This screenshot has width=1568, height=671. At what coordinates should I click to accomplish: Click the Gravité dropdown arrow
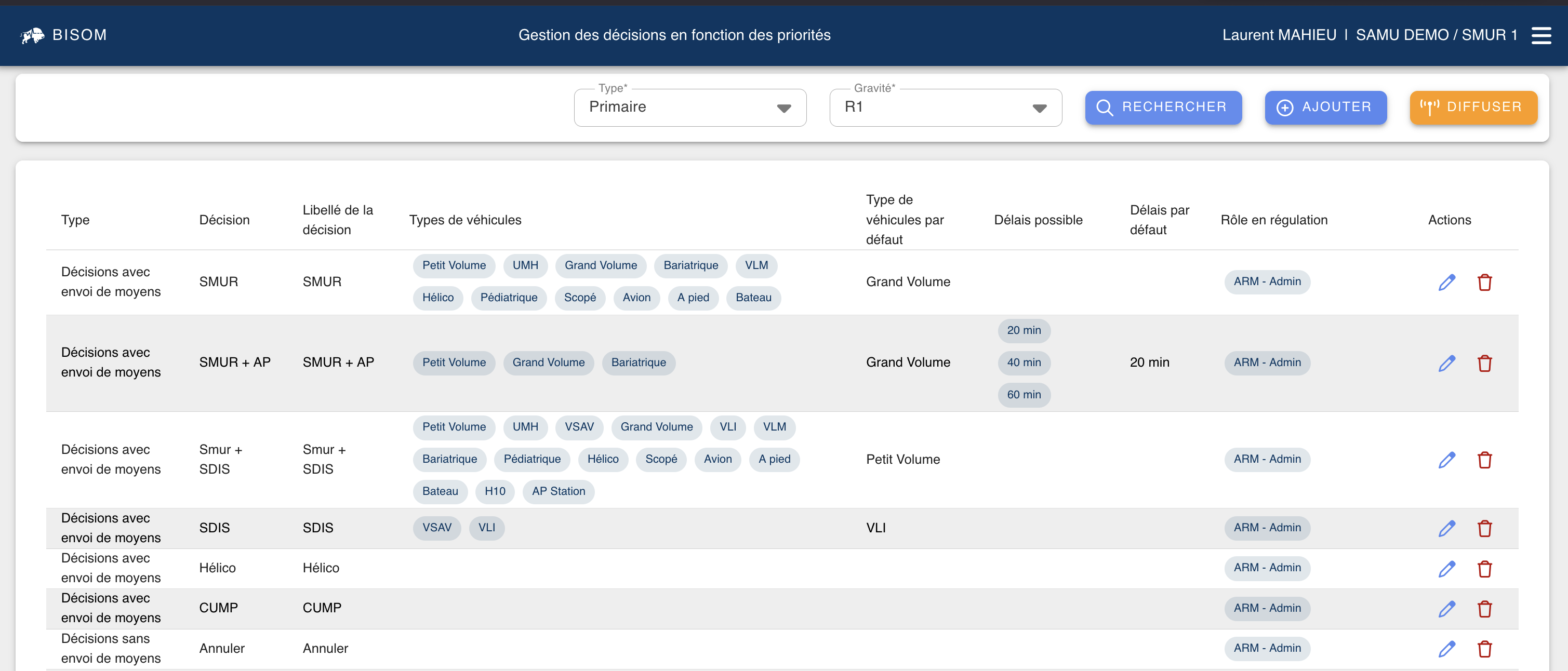1039,109
